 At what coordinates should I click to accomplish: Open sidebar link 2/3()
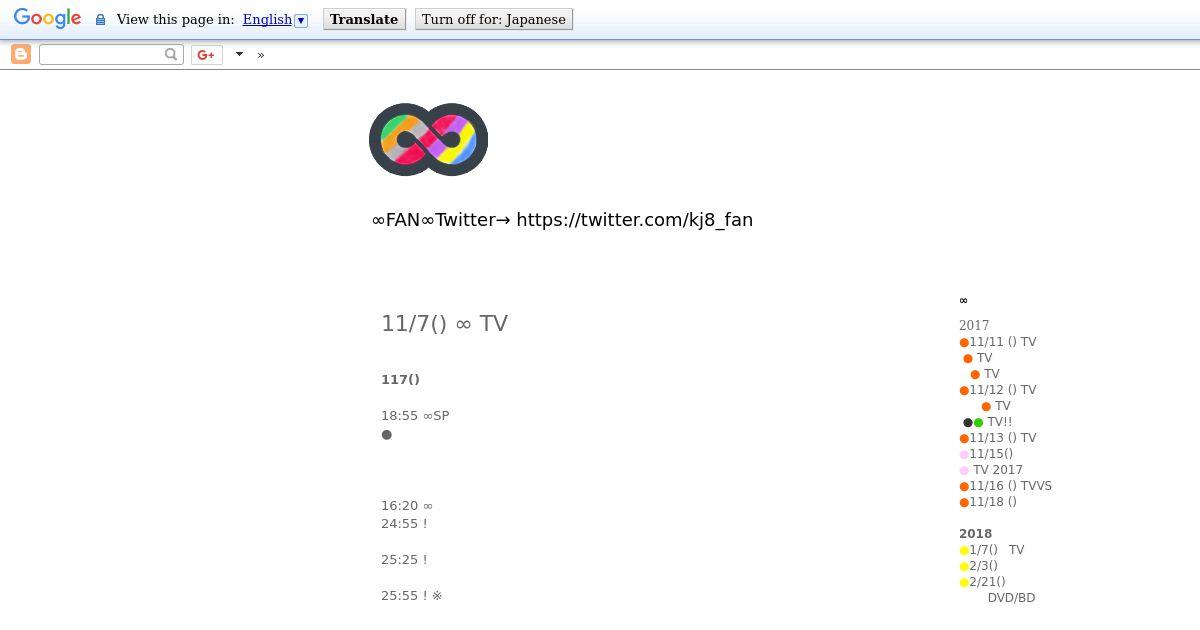pyautogui.click(x=984, y=566)
